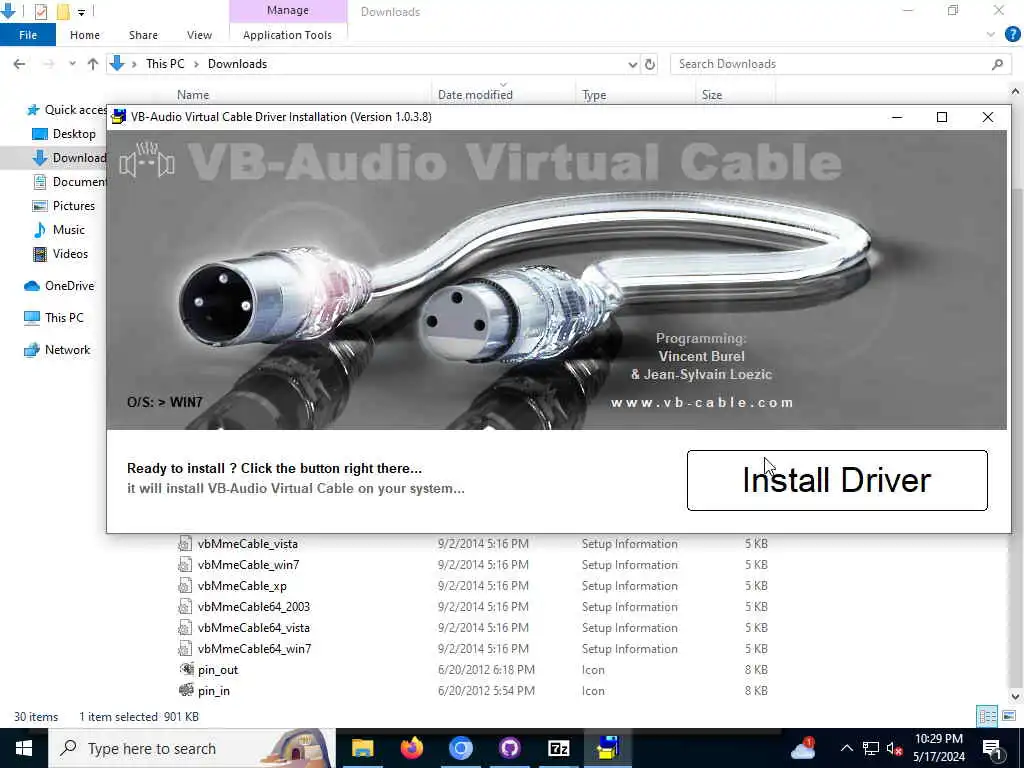Image resolution: width=1024 pixels, height=768 pixels.
Task: Open 7-Zip from the taskbar
Action: [x=558, y=748]
